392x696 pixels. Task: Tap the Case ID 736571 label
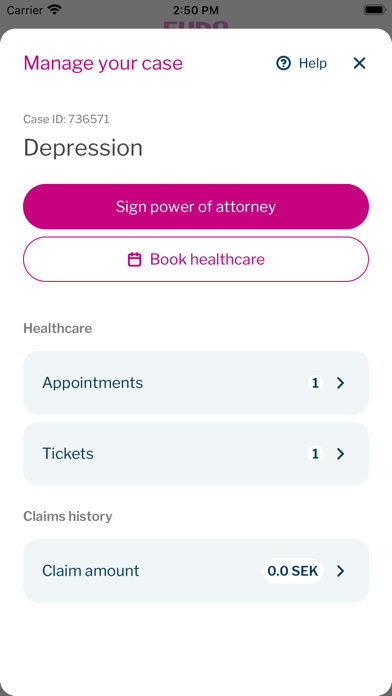(x=66, y=119)
